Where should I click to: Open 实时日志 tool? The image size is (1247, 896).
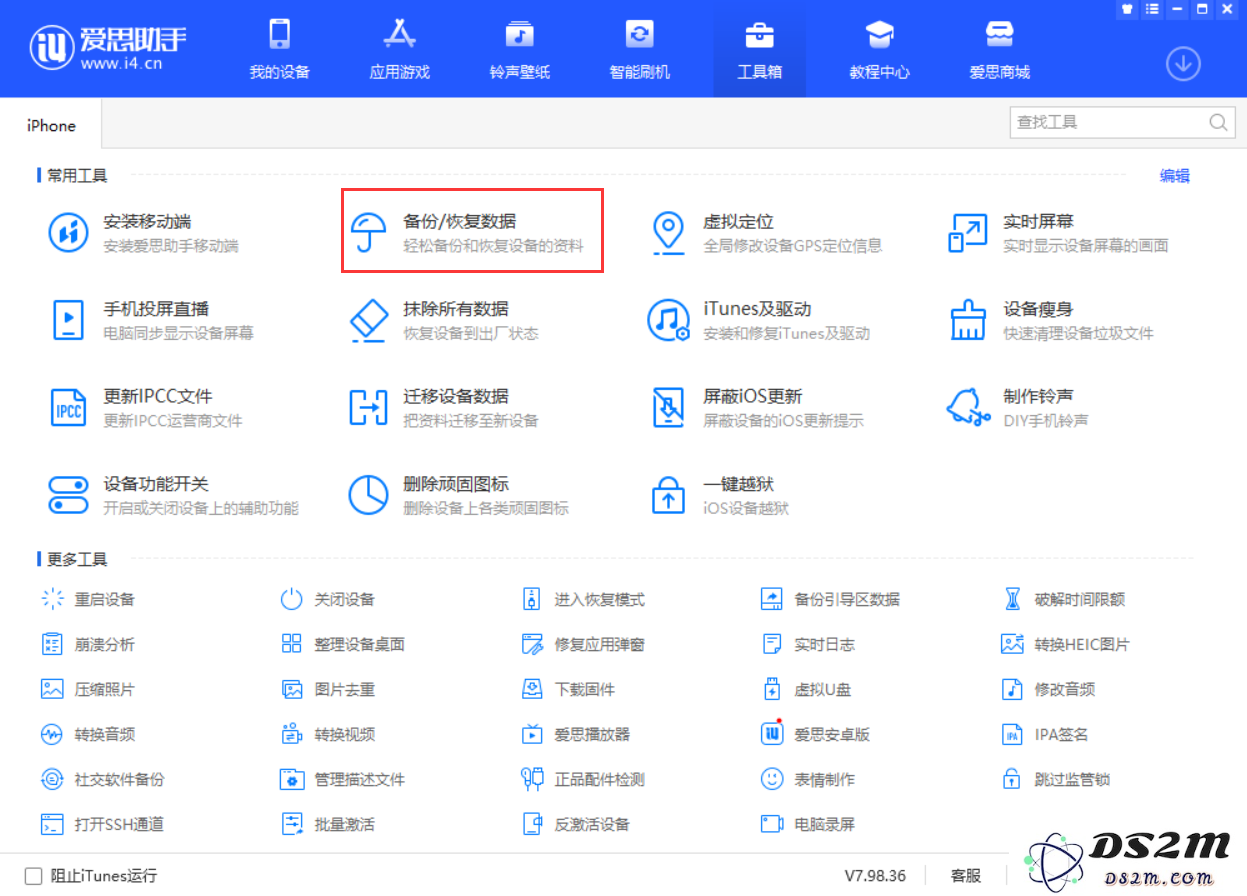click(x=810, y=645)
